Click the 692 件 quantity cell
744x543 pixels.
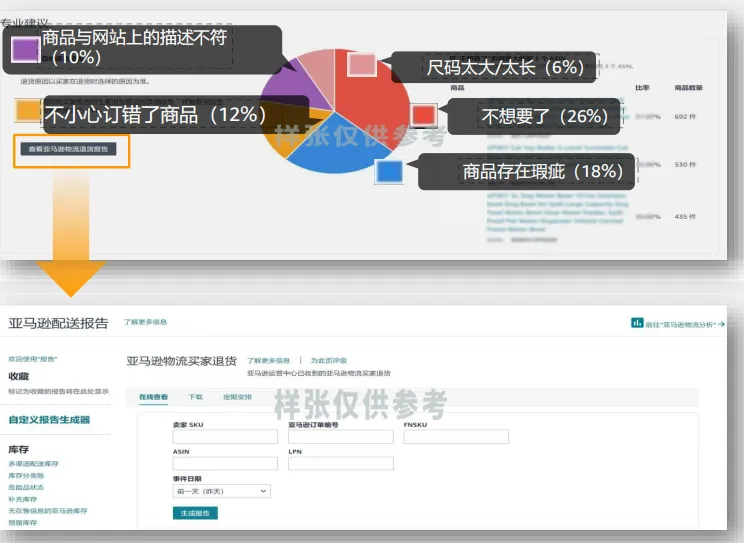pos(685,116)
